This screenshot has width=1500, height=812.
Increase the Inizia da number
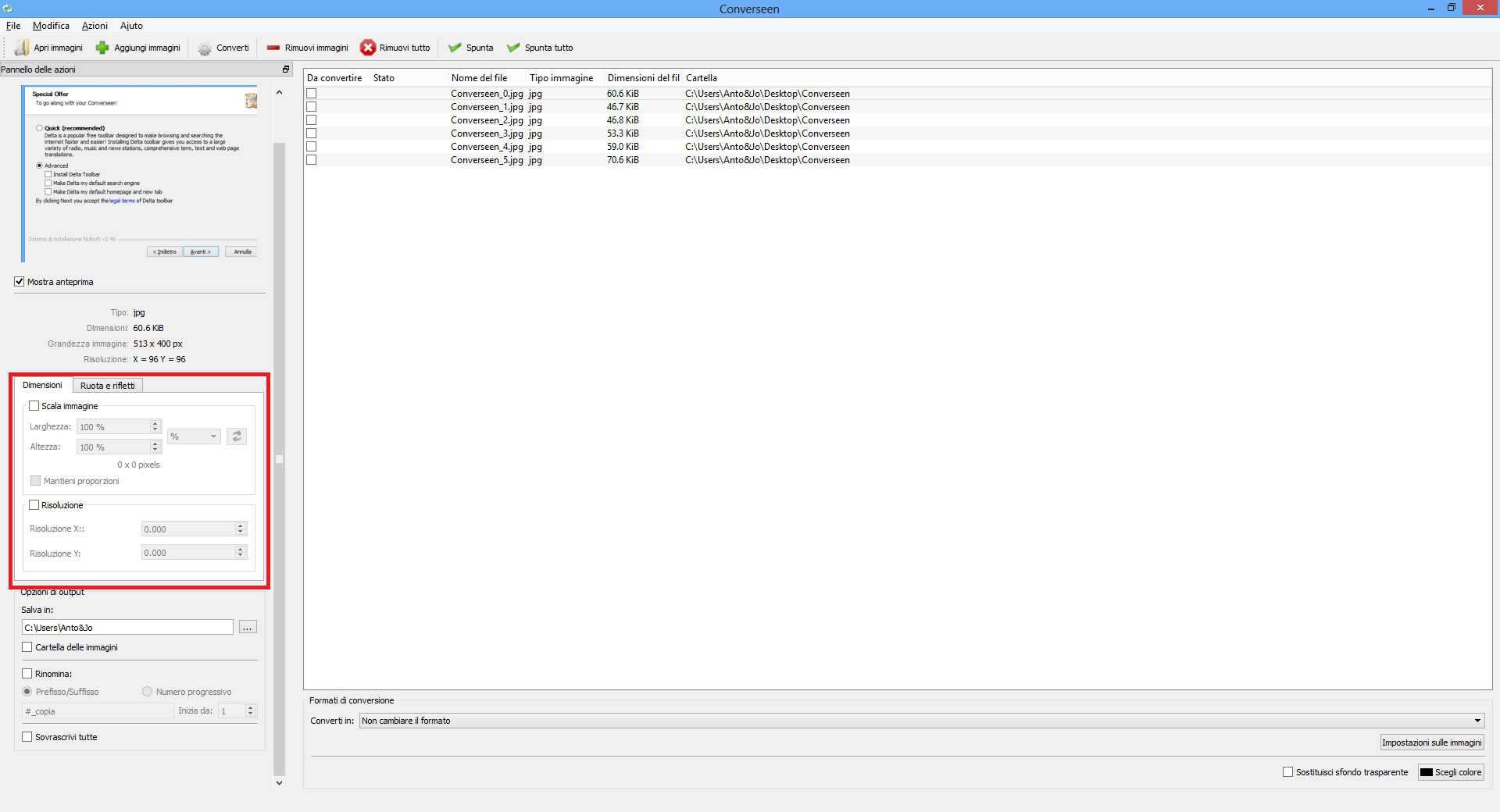tap(251, 708)
